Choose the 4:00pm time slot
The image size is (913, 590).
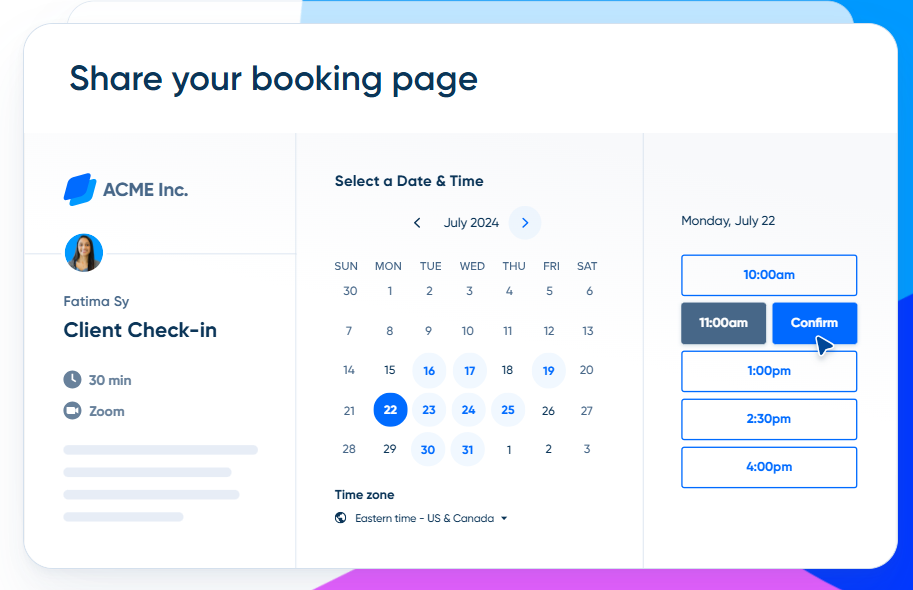click(769, 467)
